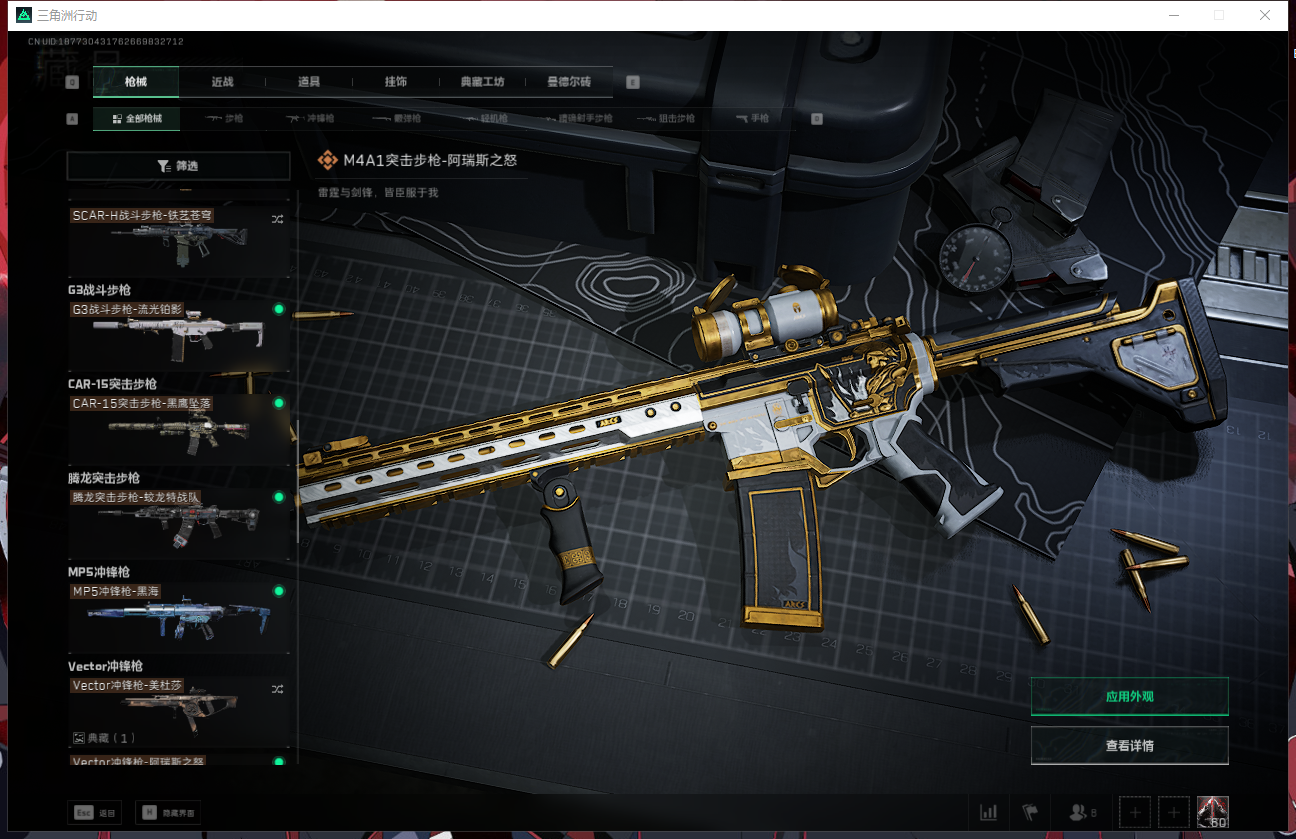This screenshot has height=839, width=1296.
Task: Click the second empty squad plus slot
Action: [1173, 812]
